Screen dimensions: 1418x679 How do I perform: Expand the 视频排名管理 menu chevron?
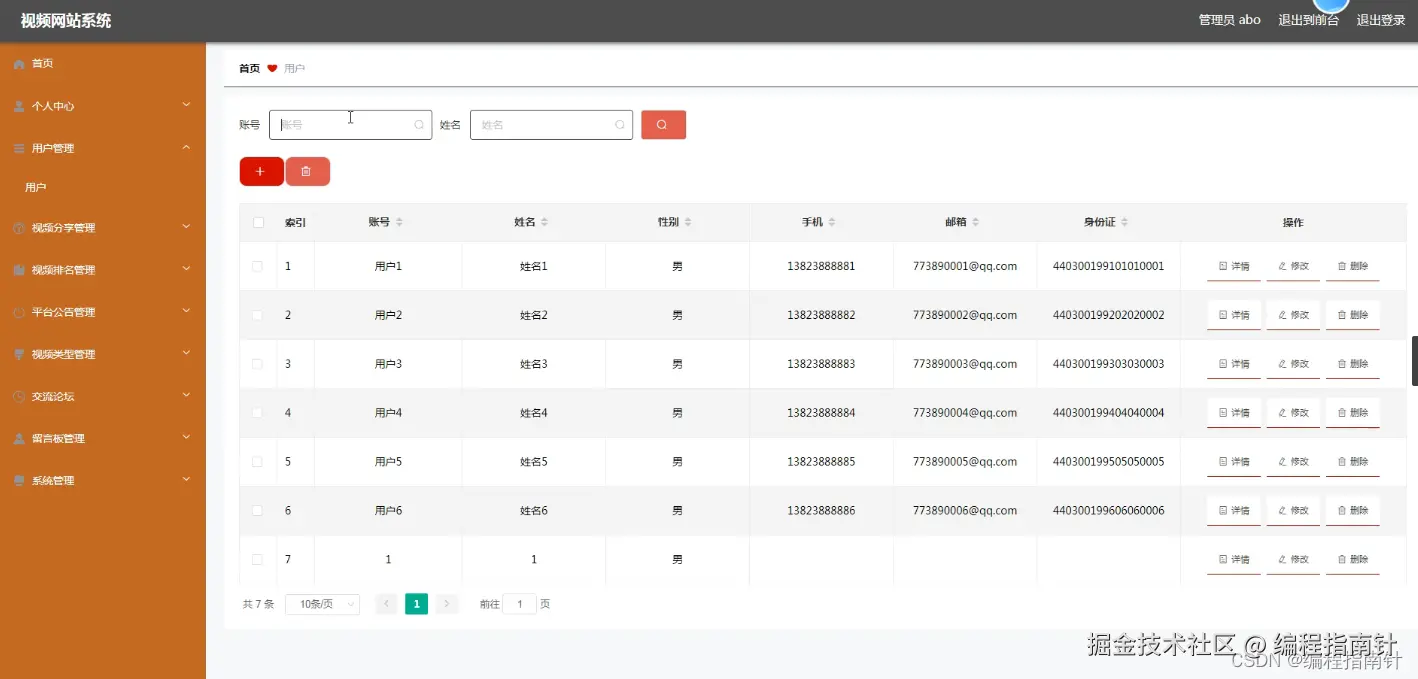[x=186, y=269]
